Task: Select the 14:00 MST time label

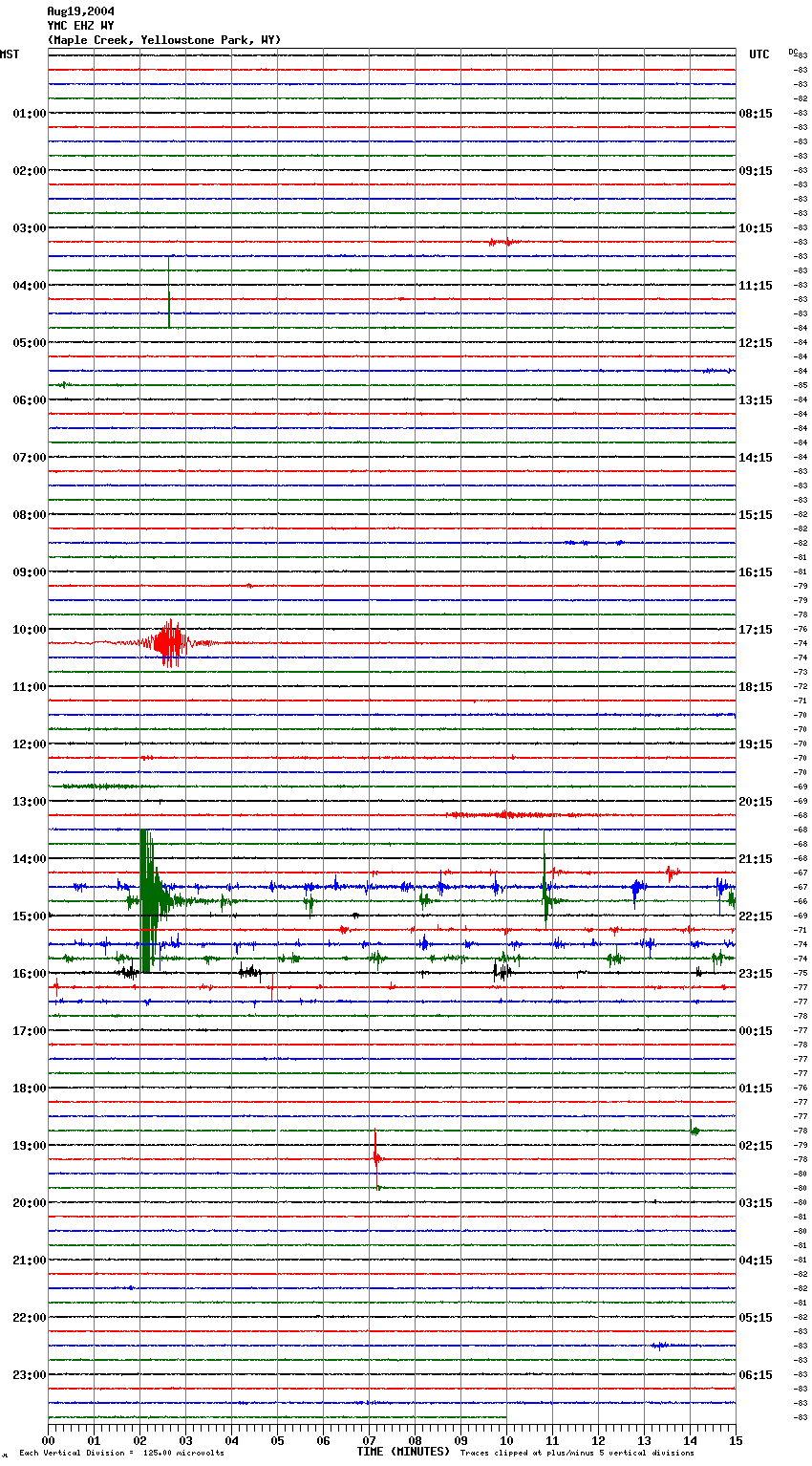Action: [29, 859]
